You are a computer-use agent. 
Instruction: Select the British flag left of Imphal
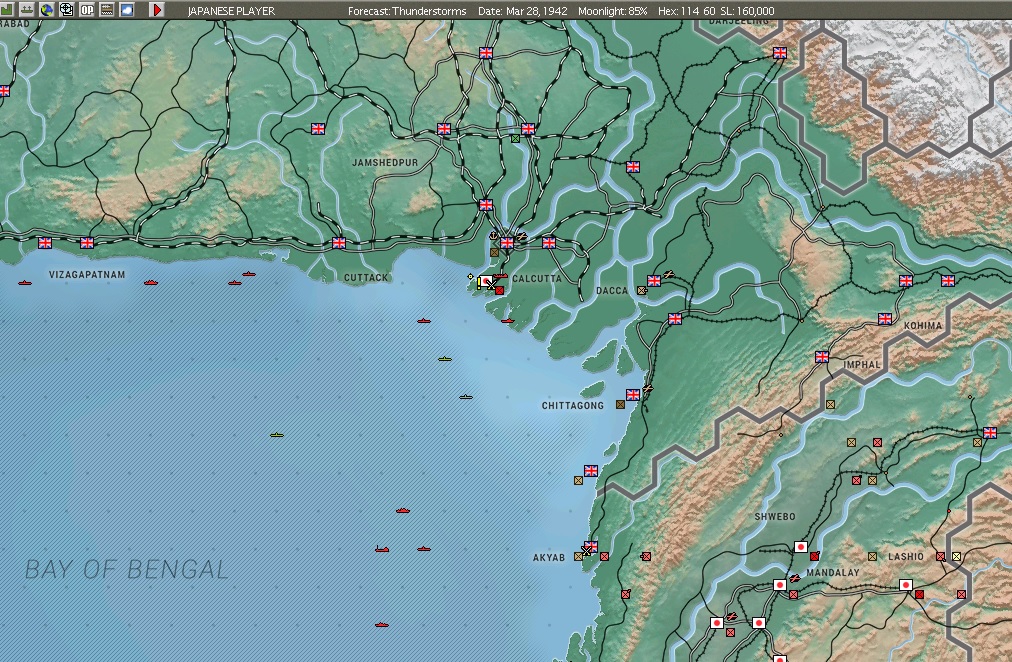click(x=822, y=357)
